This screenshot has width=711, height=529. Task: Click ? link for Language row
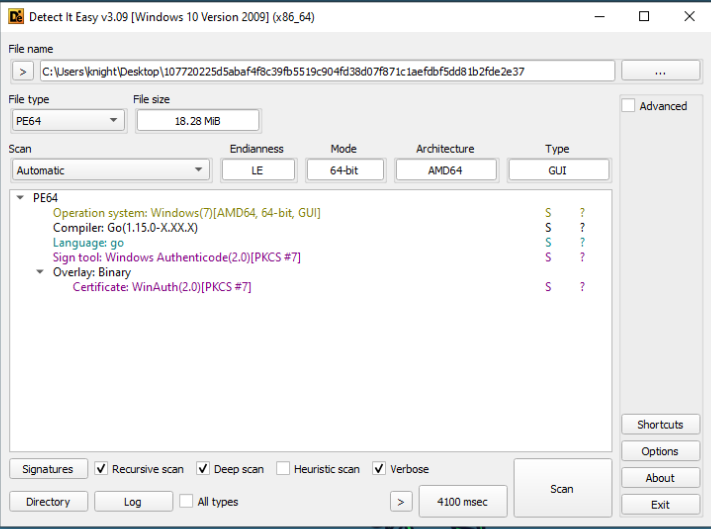coord(582,243)
